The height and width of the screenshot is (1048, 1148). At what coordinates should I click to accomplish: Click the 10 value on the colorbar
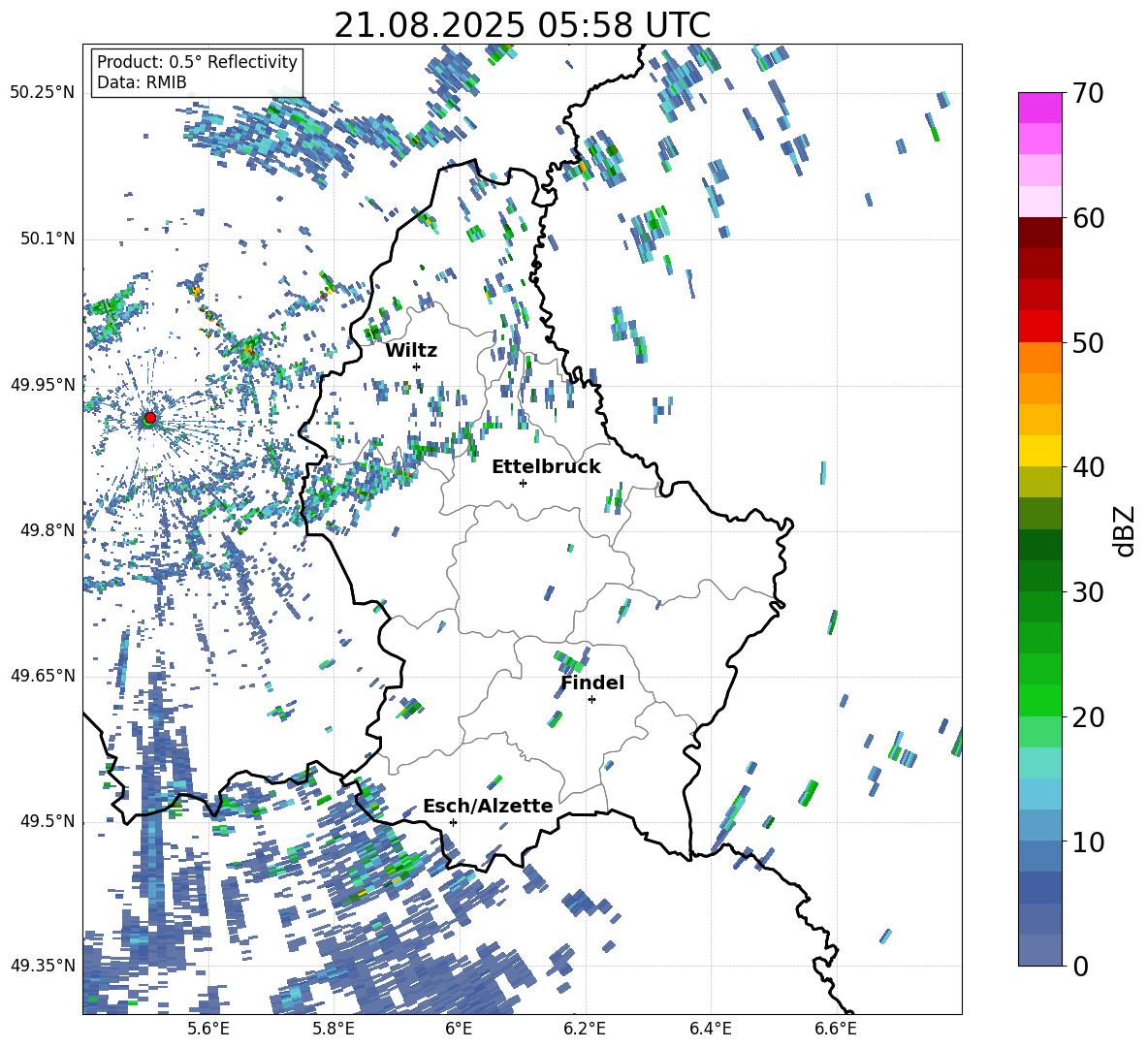pyautogui.click(x=1088, y=842)
